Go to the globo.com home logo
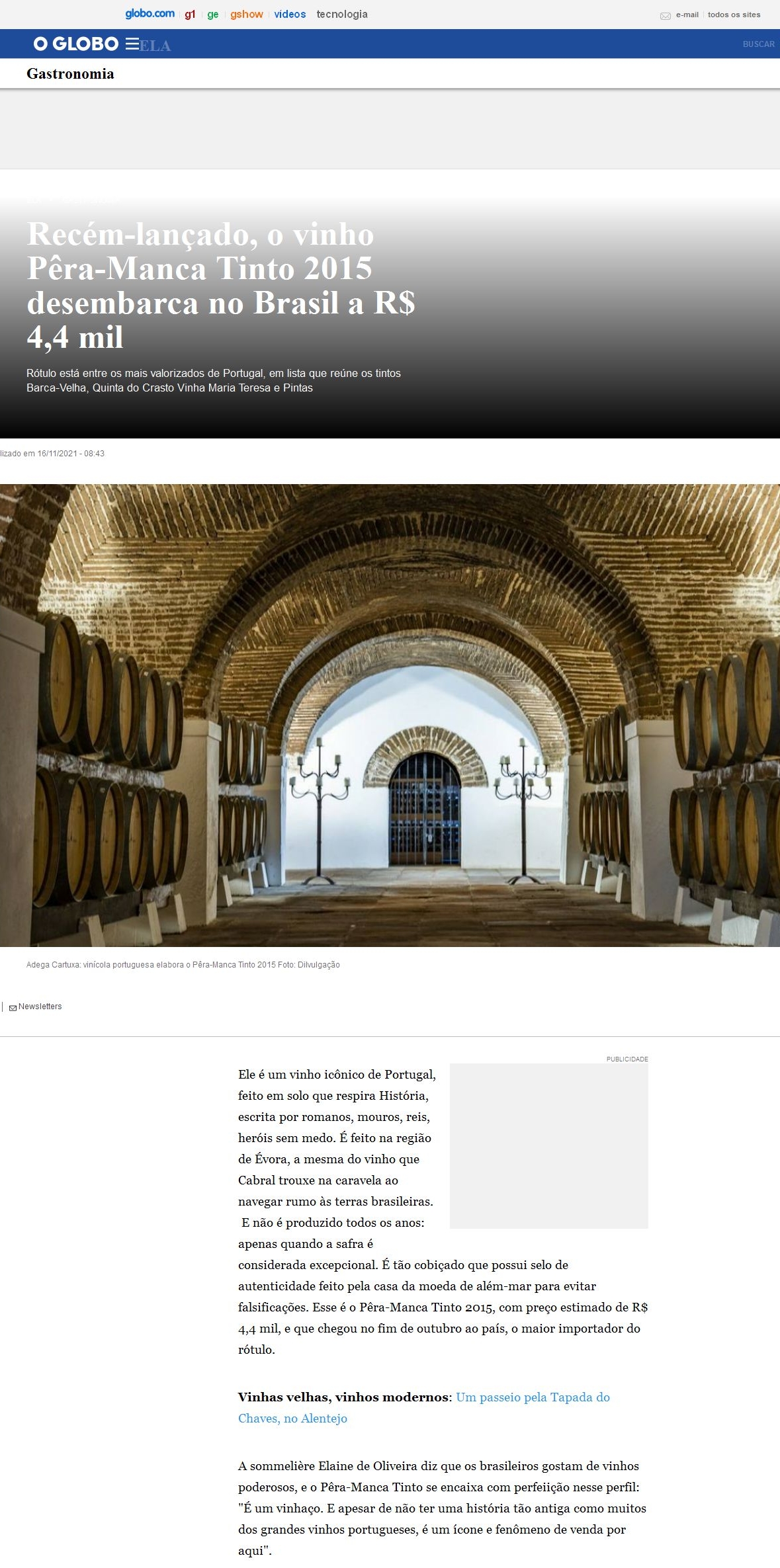 pyautogui.click(x=150, y=14)
